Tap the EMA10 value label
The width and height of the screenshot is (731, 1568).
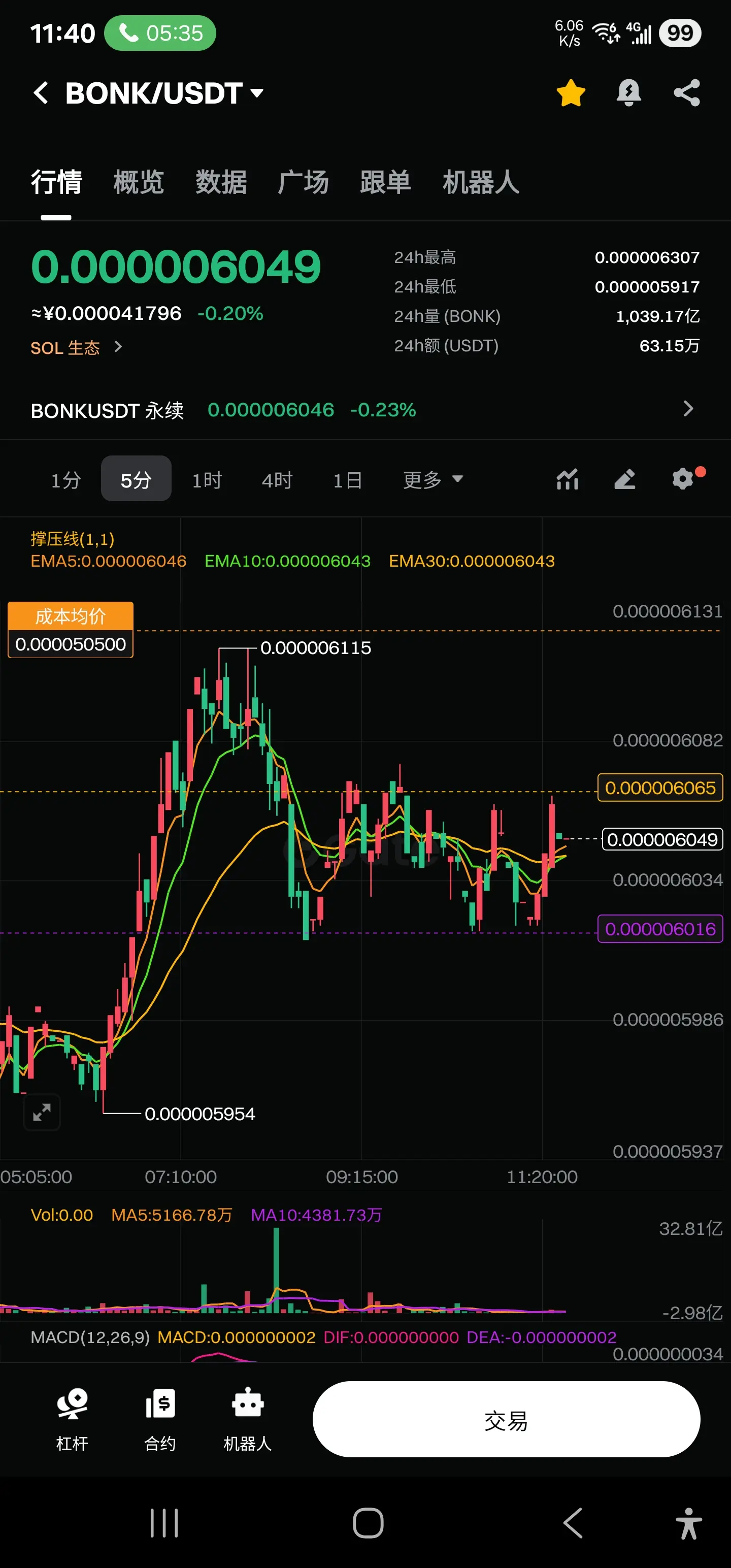(x=287, y=561)
